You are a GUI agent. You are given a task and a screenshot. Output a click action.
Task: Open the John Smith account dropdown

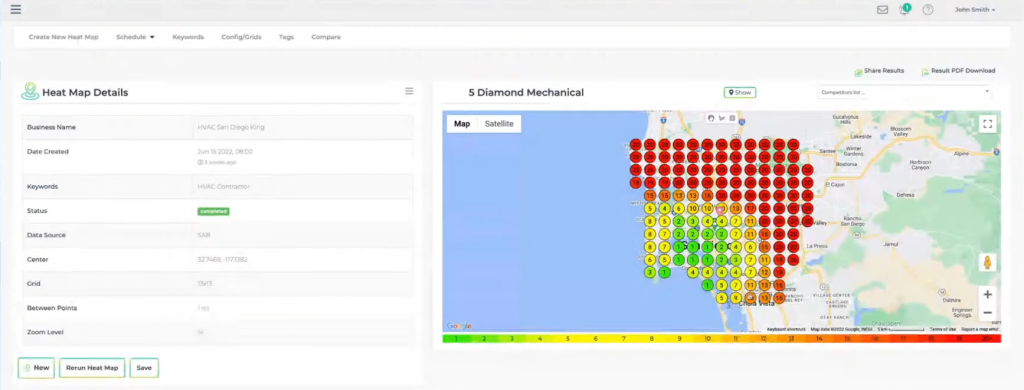975,10
